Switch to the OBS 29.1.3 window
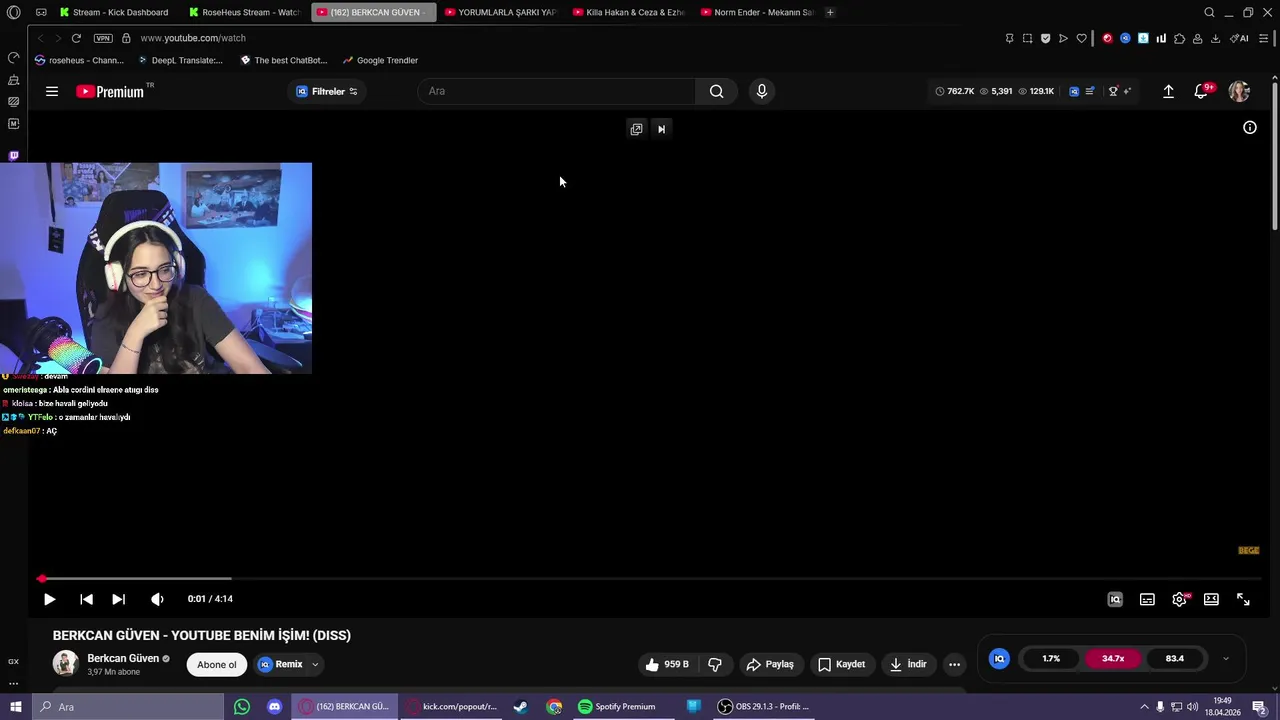The width and height of the screenshot is (1280, 720). 763,707
